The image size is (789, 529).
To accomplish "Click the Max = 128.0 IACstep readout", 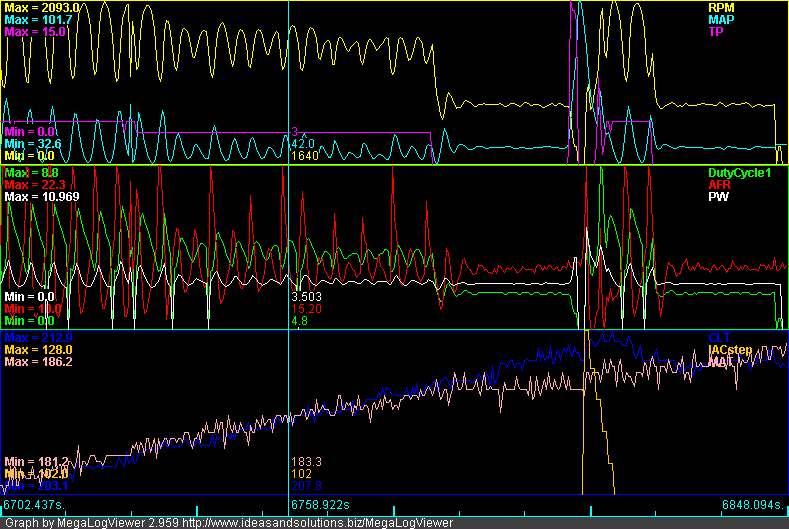I will (34, 349).
